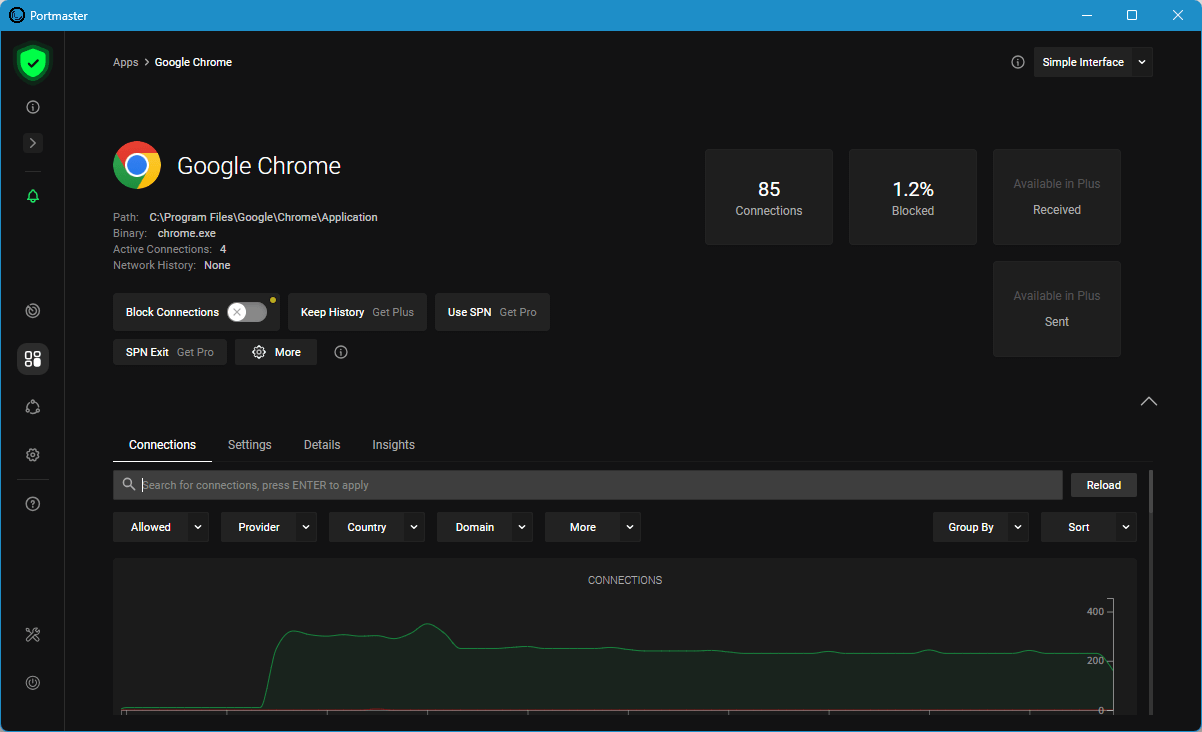Click the Google Chrome app logo
Viewport: 1202px width, 732px height.
tap(137, 165)
